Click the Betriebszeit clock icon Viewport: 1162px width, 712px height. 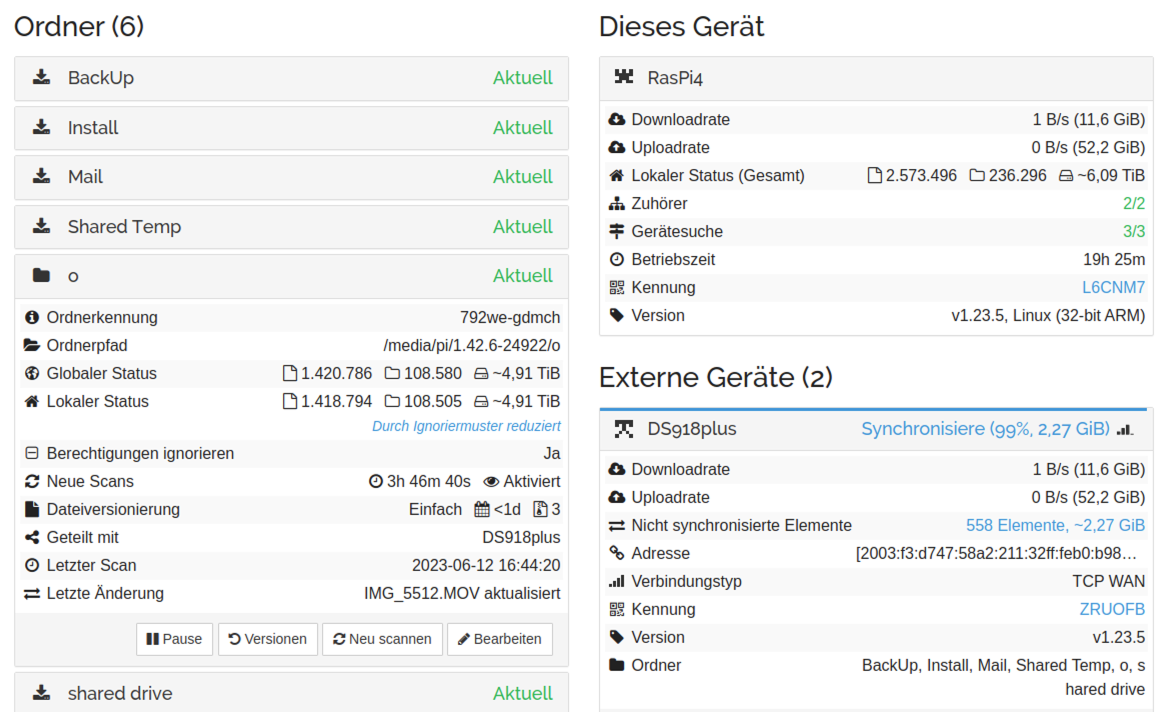tap(617, 259)
